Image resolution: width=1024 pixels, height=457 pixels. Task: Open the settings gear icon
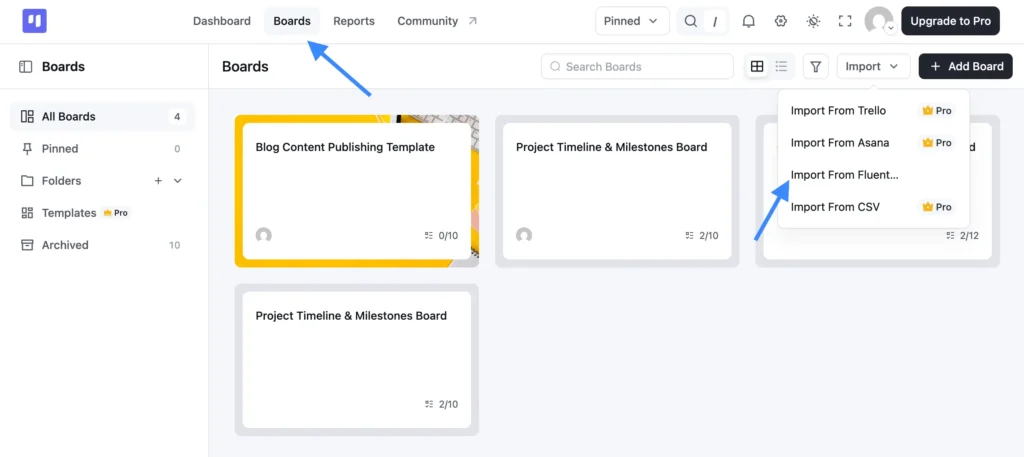click(x=780, y=21)
